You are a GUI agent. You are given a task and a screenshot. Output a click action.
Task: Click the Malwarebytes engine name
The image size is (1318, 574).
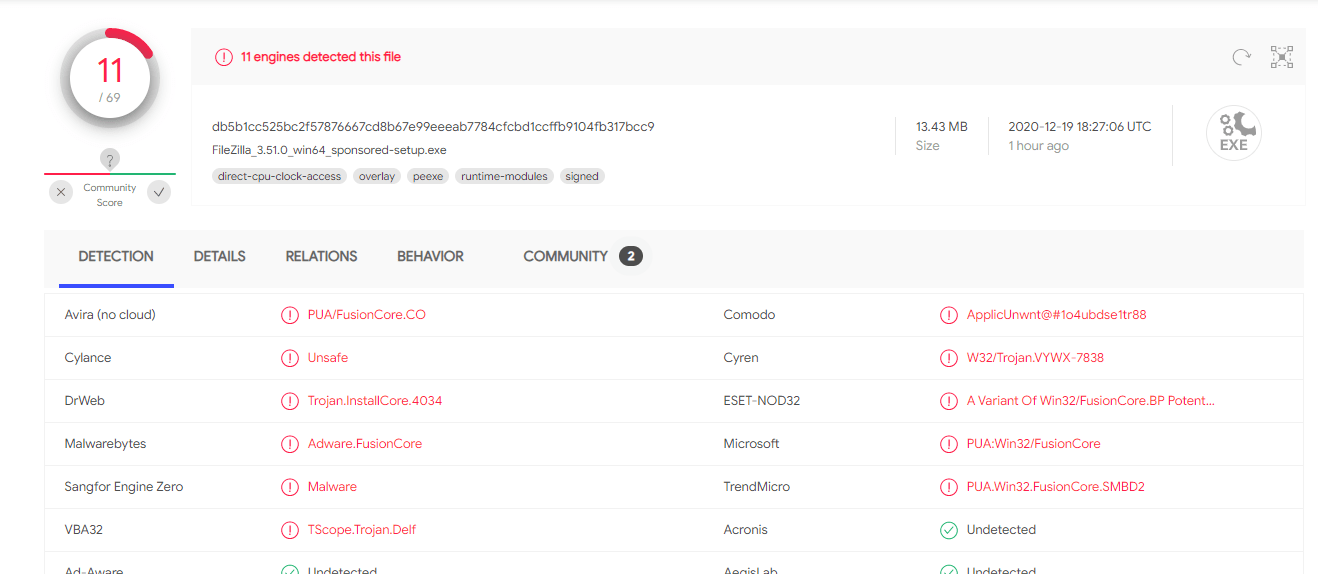coord(105,444)
